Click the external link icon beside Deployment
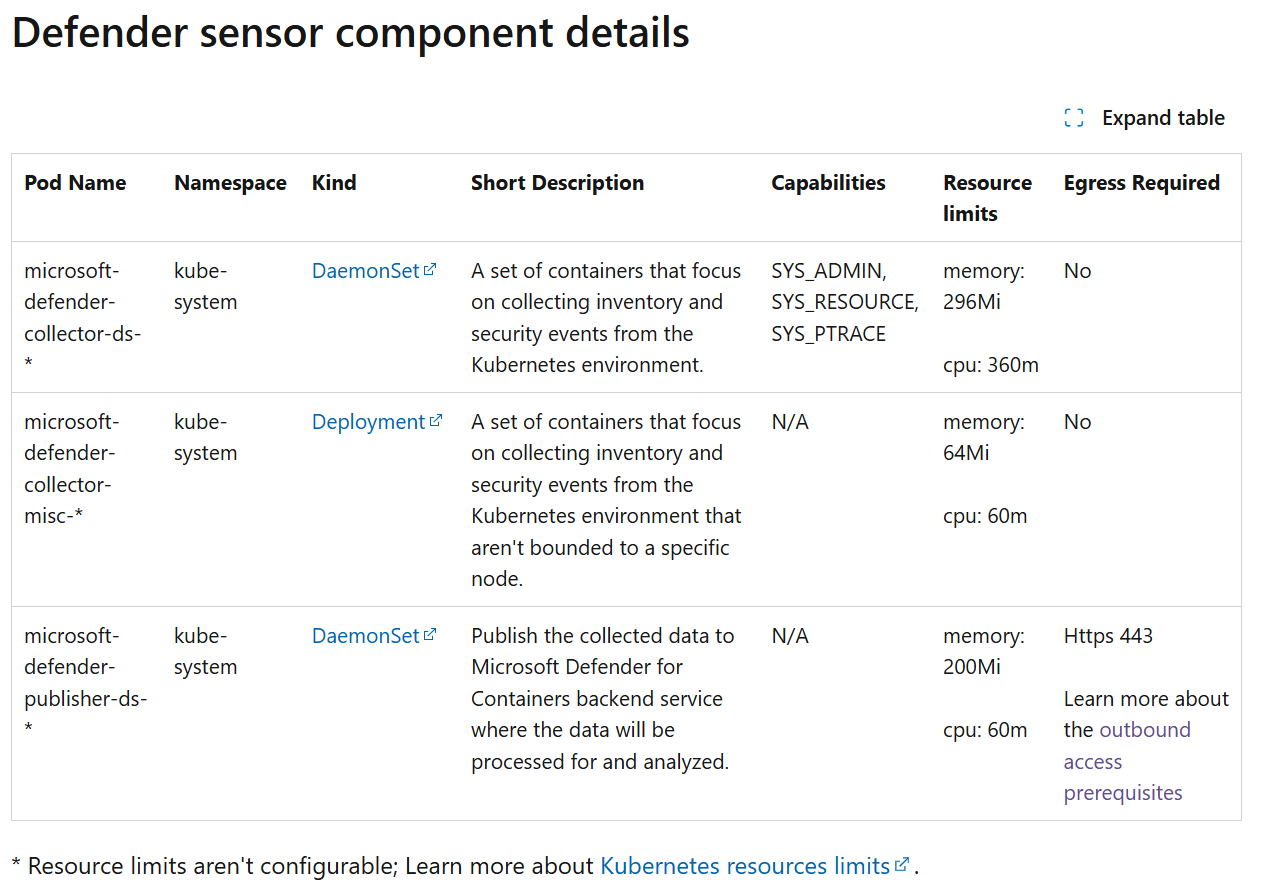The width and height of the screenshot is (1262, 894). [436, 419]
